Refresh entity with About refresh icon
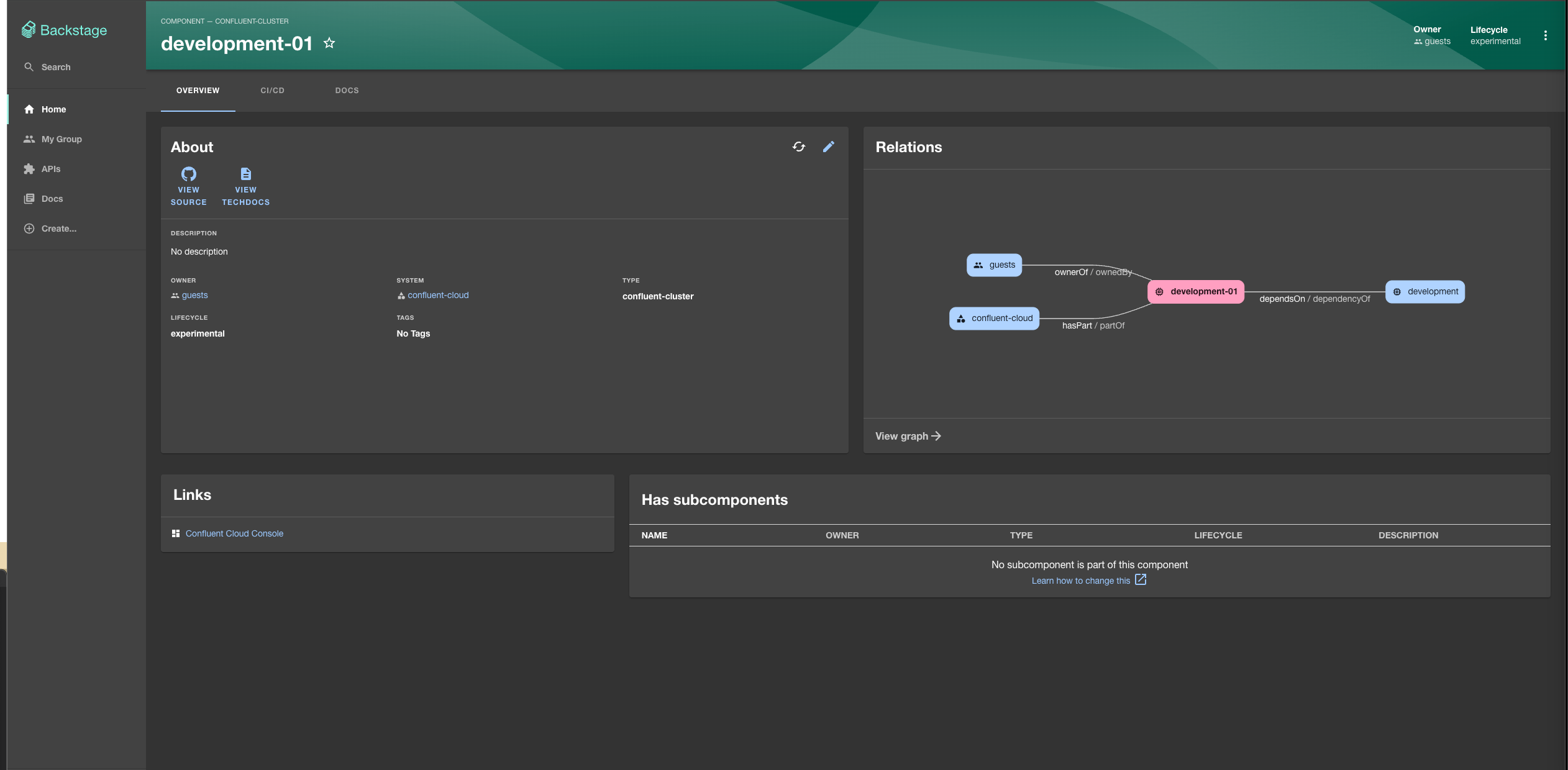This screenshot has height=770, width=1568. 799,147
